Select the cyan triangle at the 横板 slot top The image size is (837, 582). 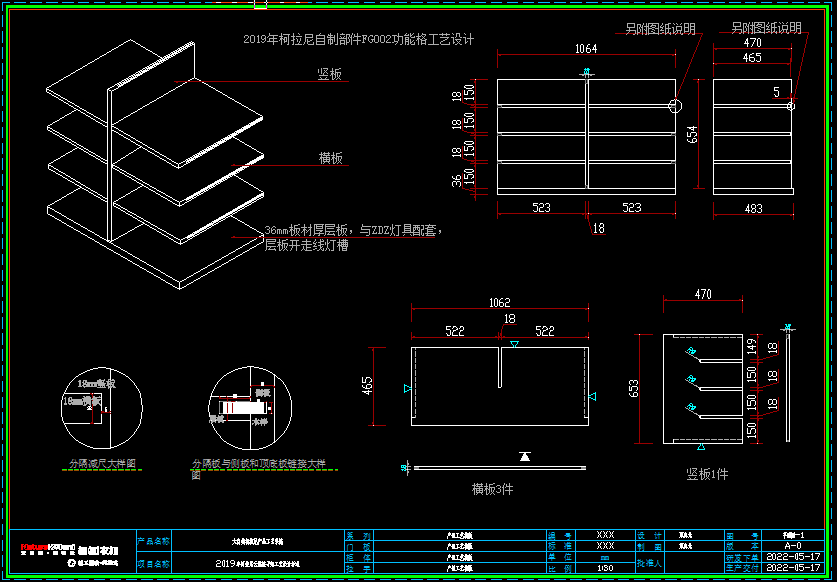tap(514, 345)
